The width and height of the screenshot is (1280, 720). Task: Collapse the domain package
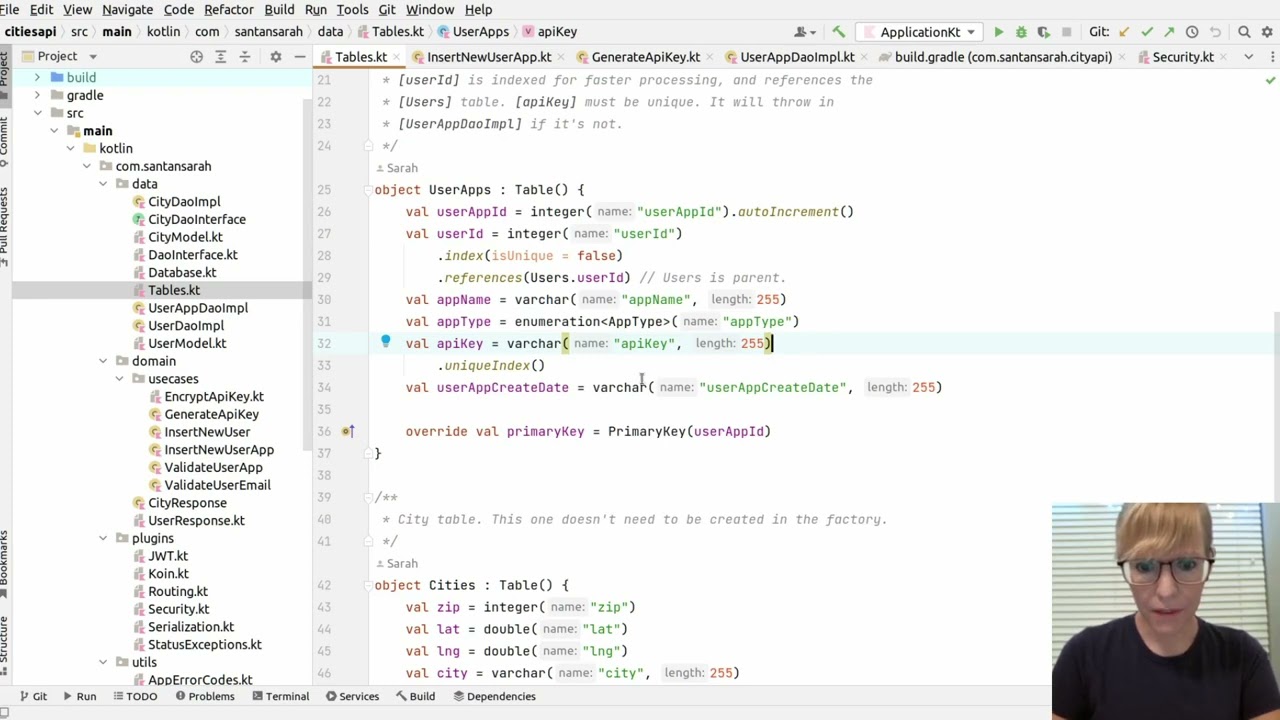(103, 361)
